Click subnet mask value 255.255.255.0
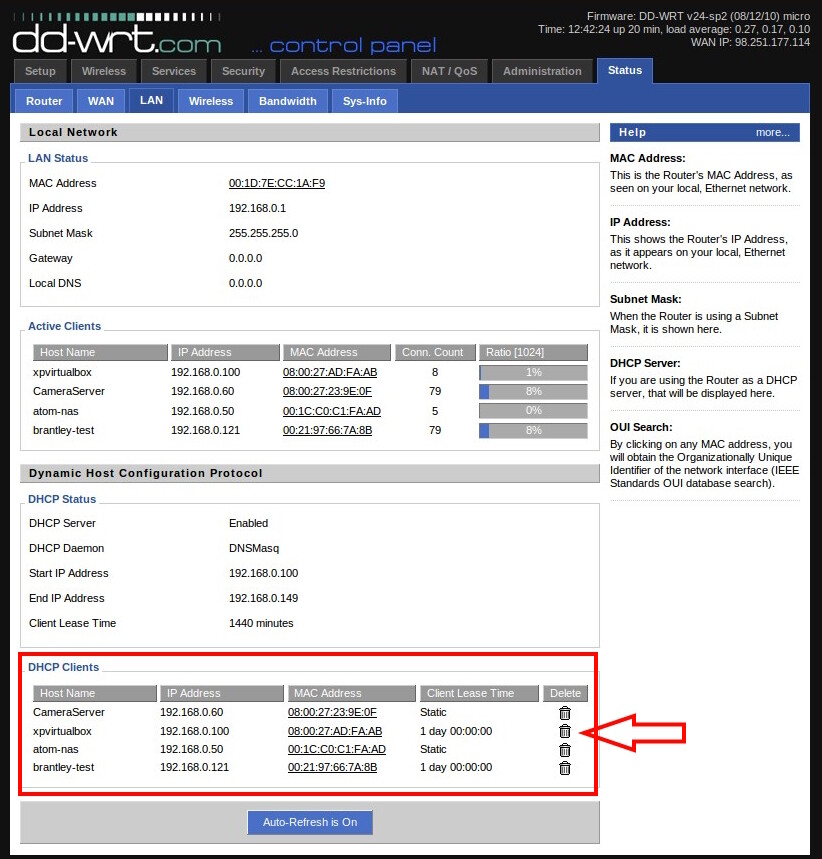Viewport: 822px width, 859px height. tap(264, 233)
